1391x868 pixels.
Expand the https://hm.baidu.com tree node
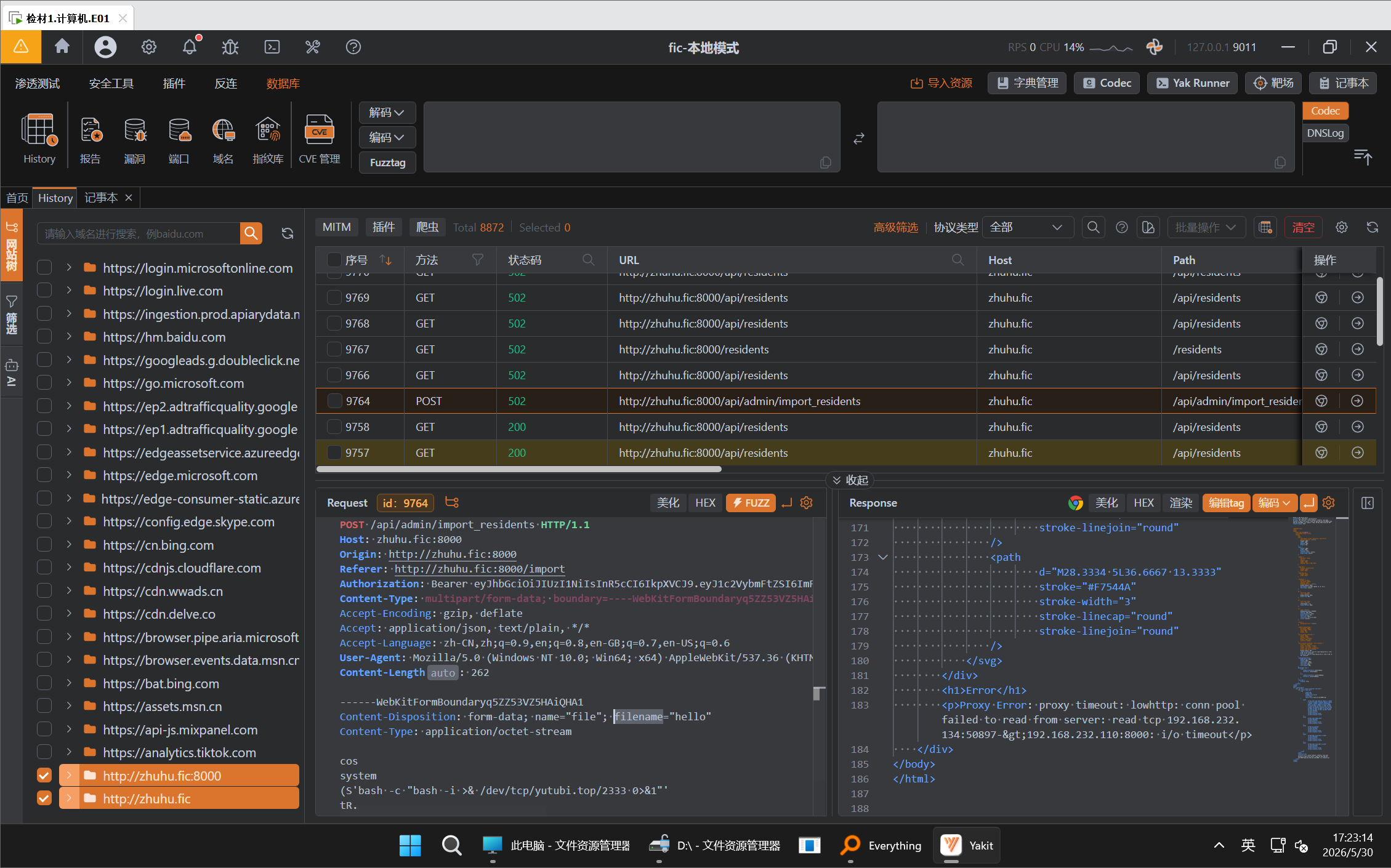click(x=69, y=337)
